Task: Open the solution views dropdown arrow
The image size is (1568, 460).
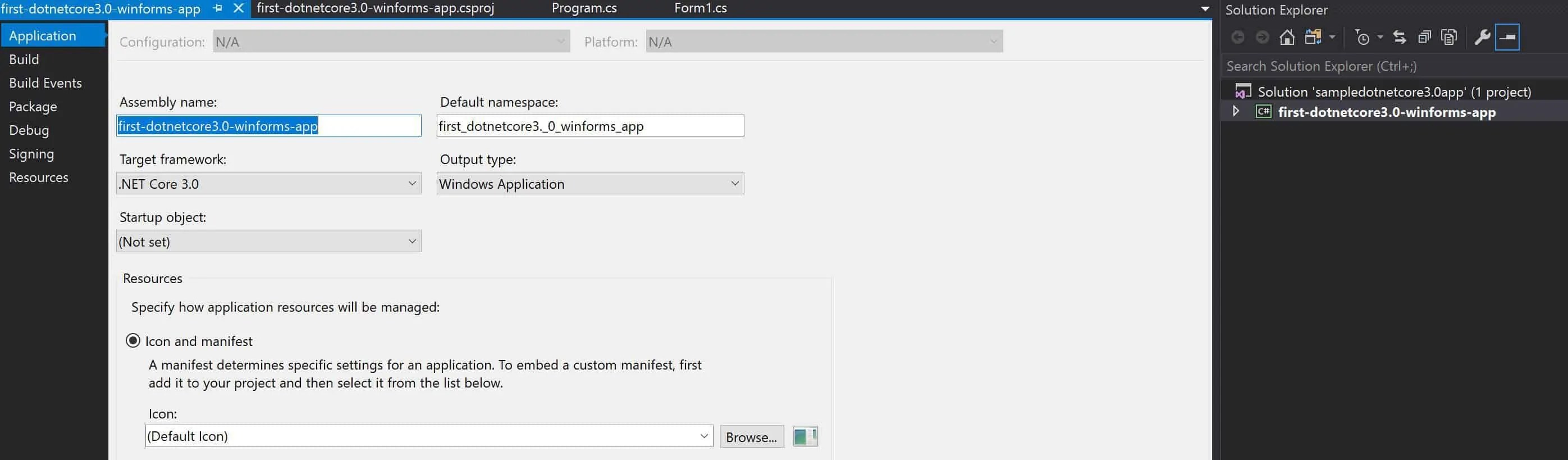Action: (1332, 38)
